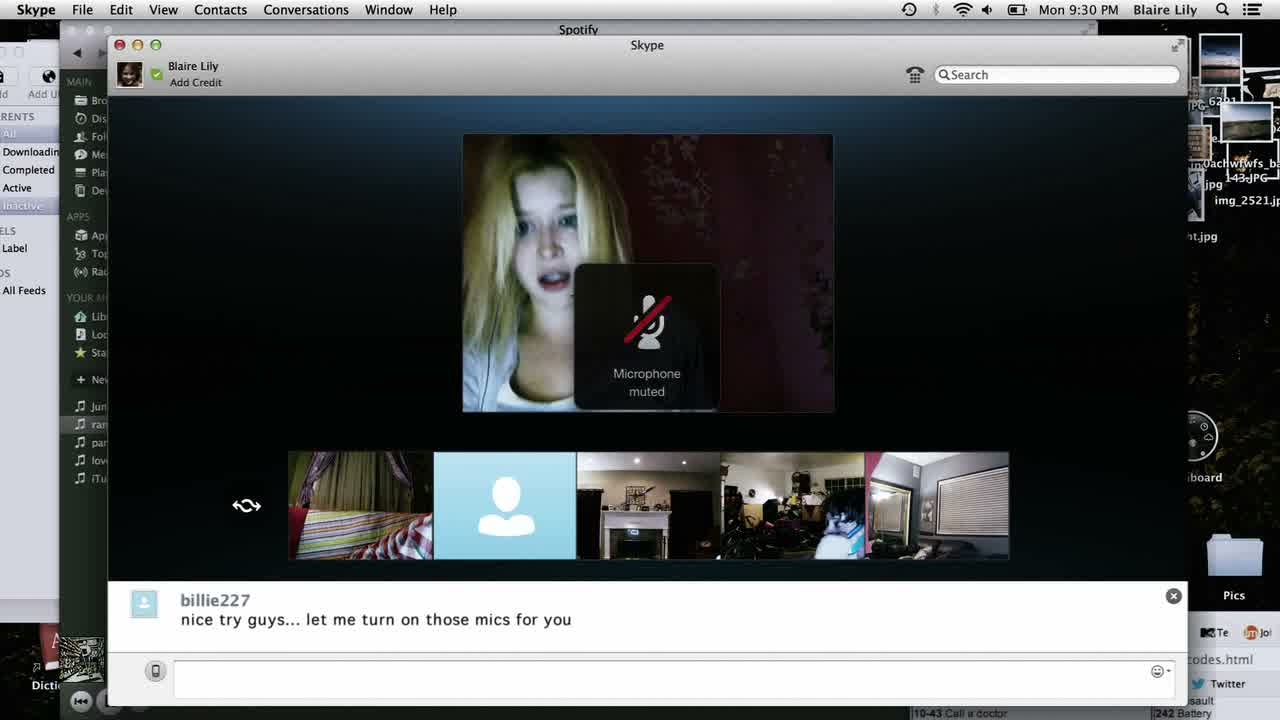Image resolution: width=1280 pixels, height=720 pixels.
Task: Click the Wi-Fi status icon
Action: [x=962, y=10]
